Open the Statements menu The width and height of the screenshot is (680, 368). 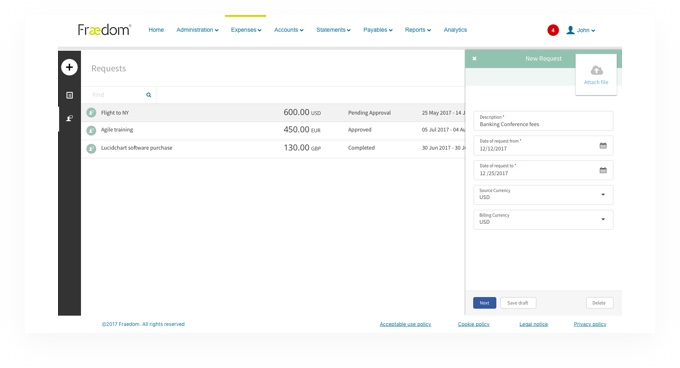click(333, 30)
